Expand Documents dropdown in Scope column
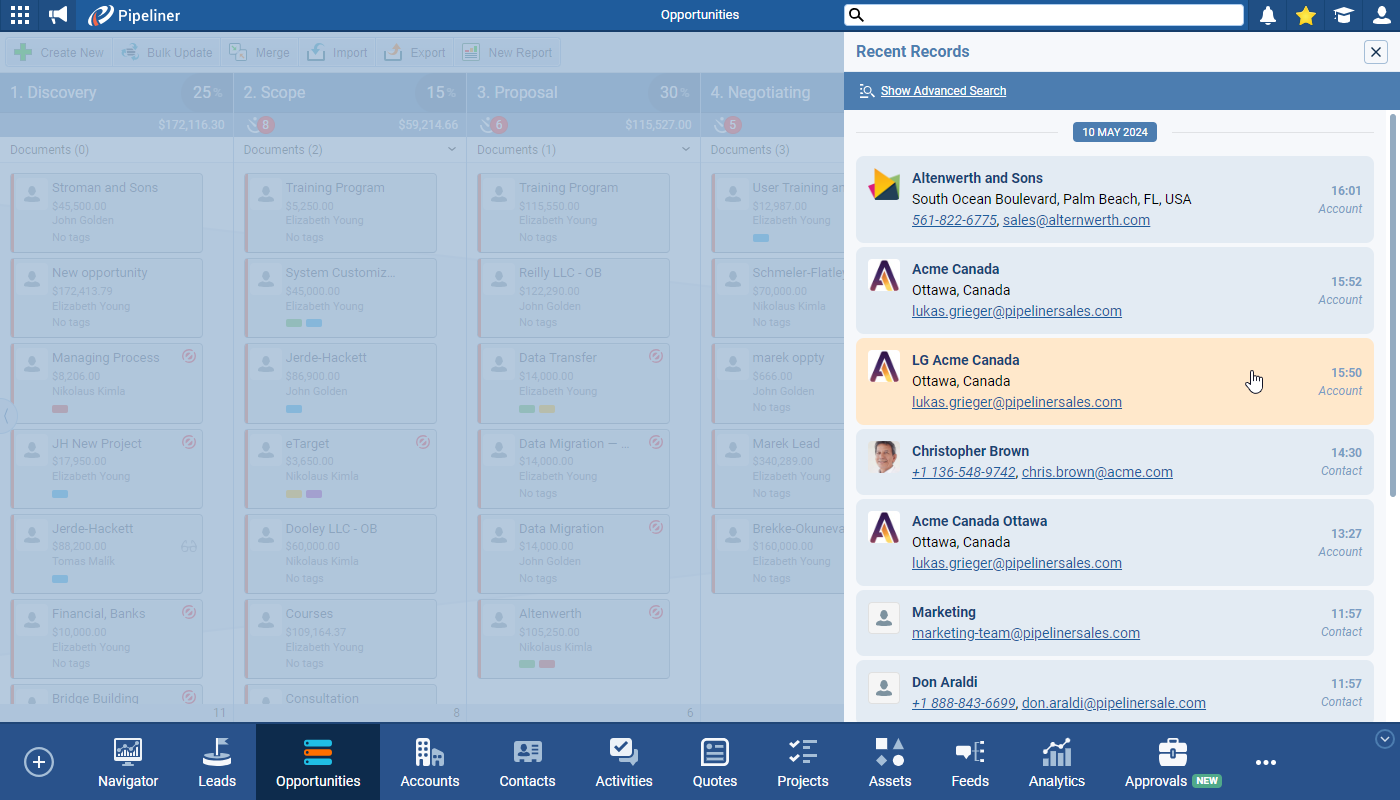Image resolution: width=1400 pixels, height=800 pixels. click(452, 150)
